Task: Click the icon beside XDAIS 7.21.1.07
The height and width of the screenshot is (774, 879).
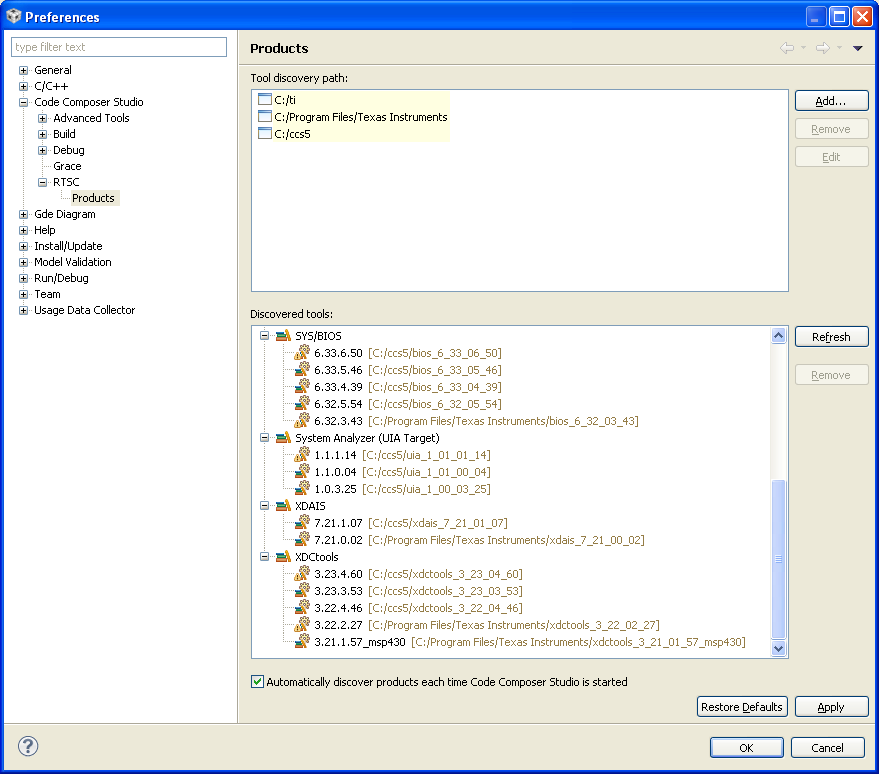Action: coord(302,522)
